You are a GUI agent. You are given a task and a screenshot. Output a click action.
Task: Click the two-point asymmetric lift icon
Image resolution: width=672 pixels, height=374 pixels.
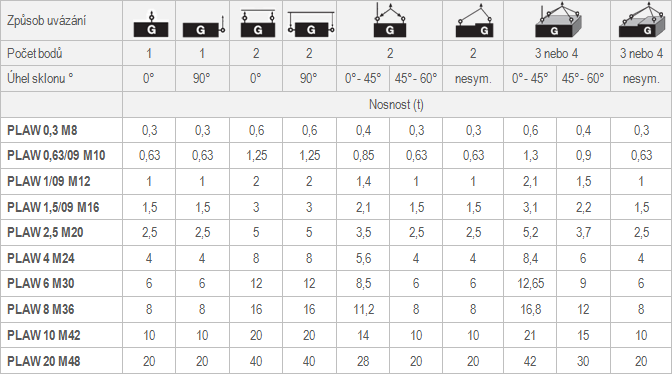(x=474, y=21)
